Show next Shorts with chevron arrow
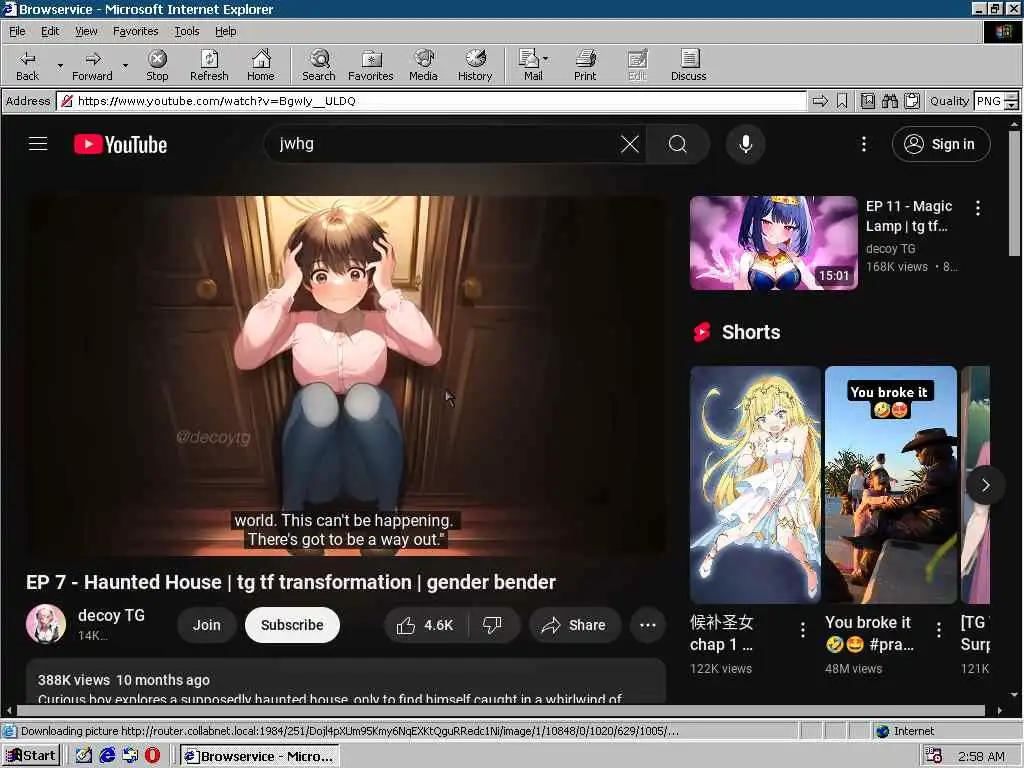 pyautogui.click(x=985, y=485)
